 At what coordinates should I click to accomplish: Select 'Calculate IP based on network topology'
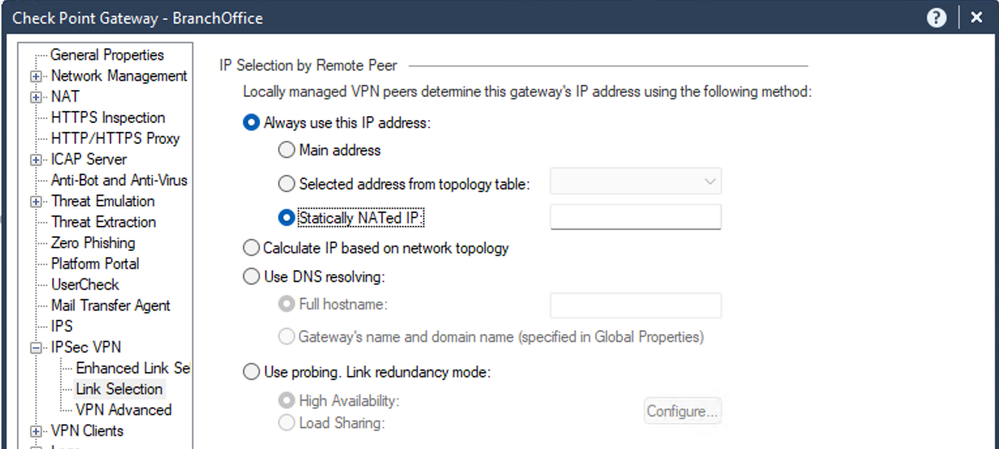252,248
